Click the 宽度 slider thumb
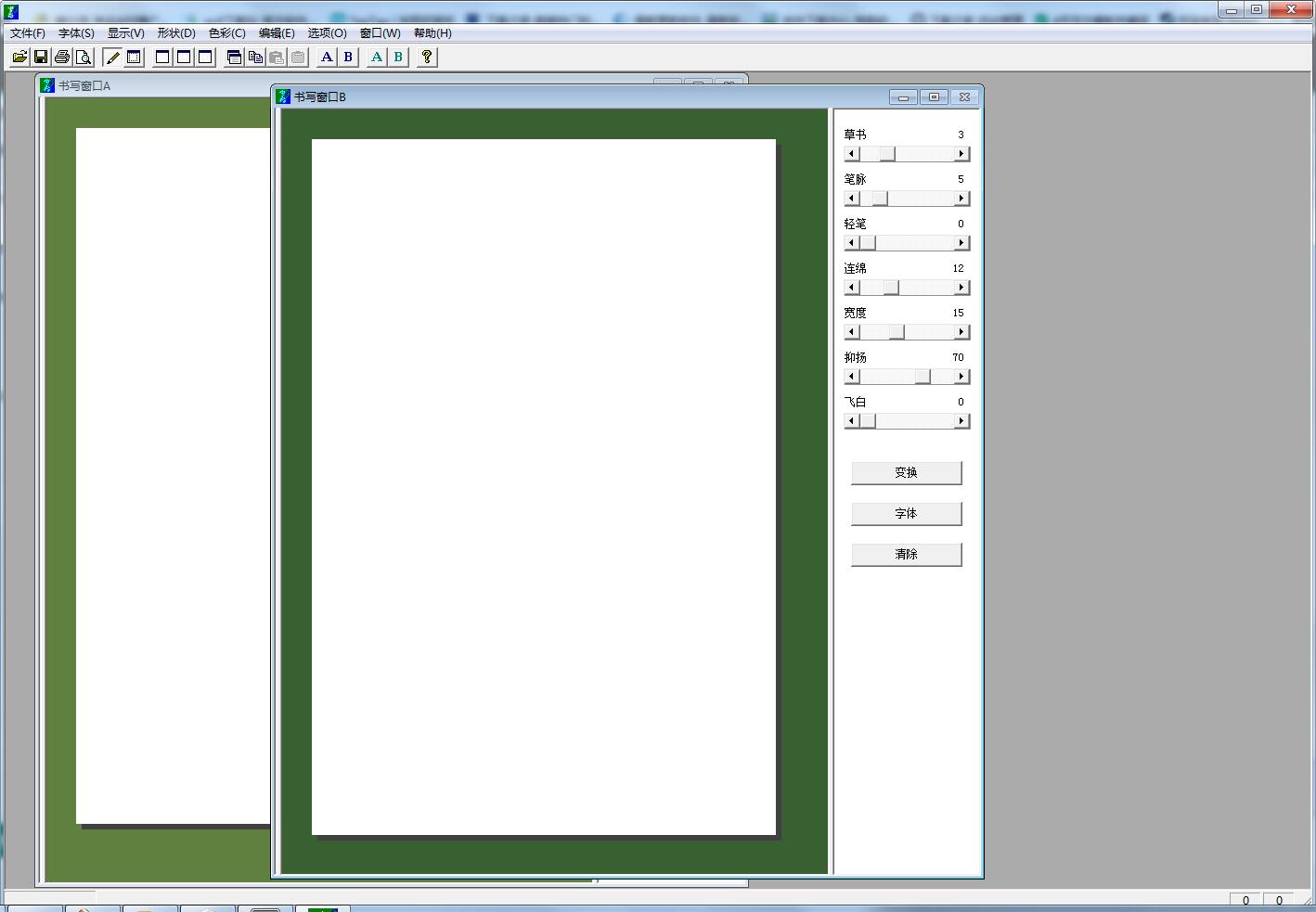Screen dimensions: 1316x912 [897, 332]
